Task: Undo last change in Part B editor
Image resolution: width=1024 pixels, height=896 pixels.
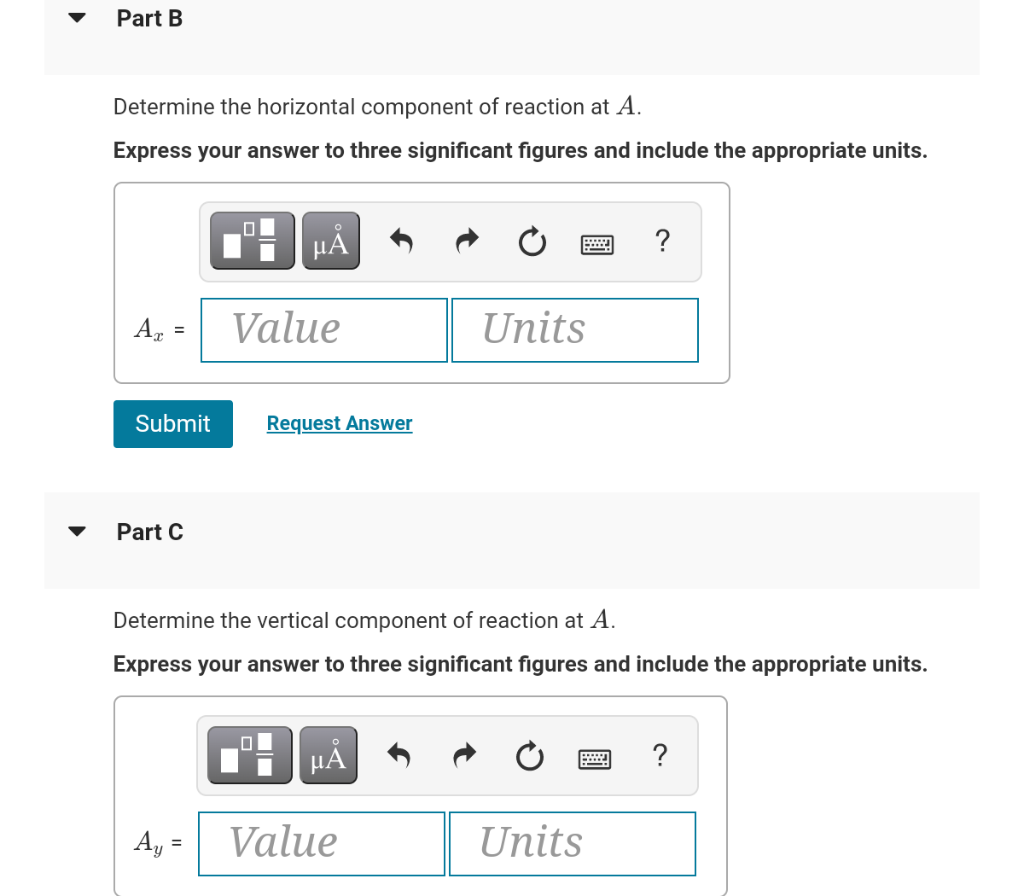Action: [x=401, y=240]
